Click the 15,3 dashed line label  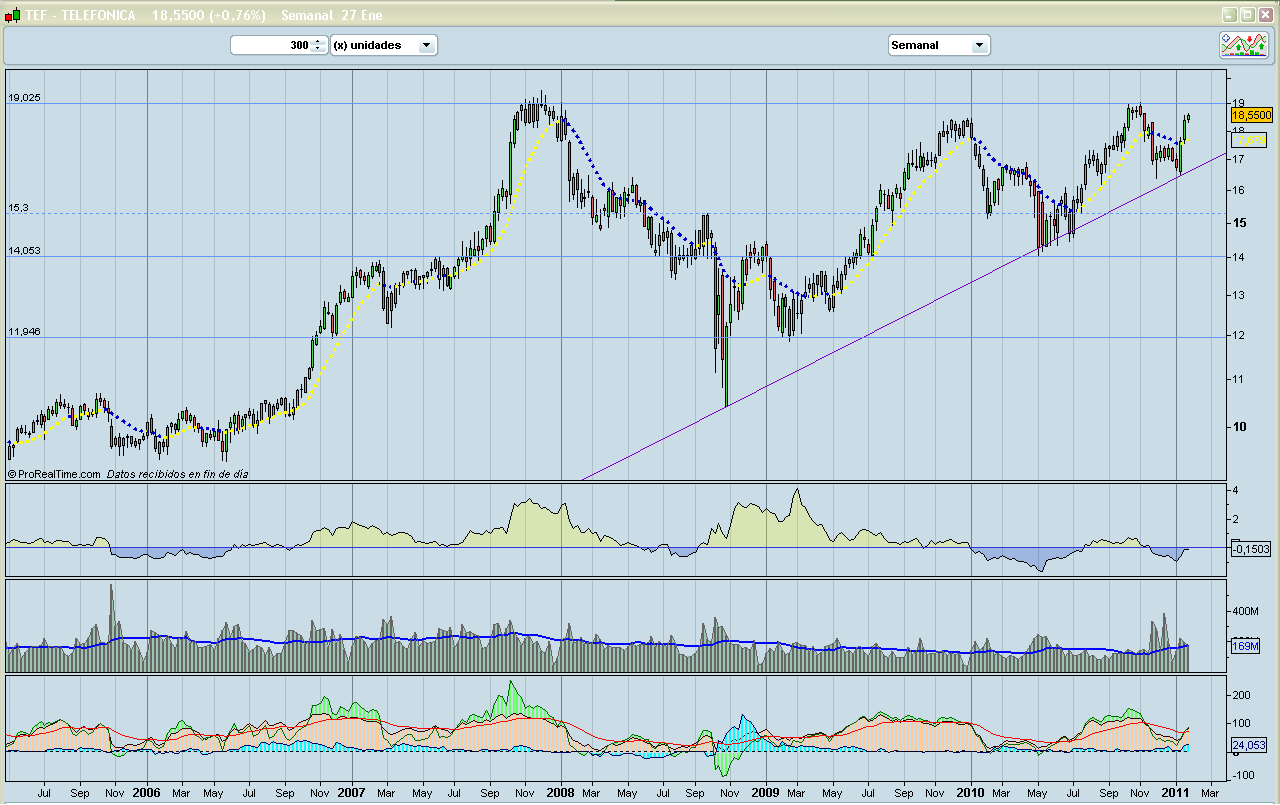tap(18, 208)
